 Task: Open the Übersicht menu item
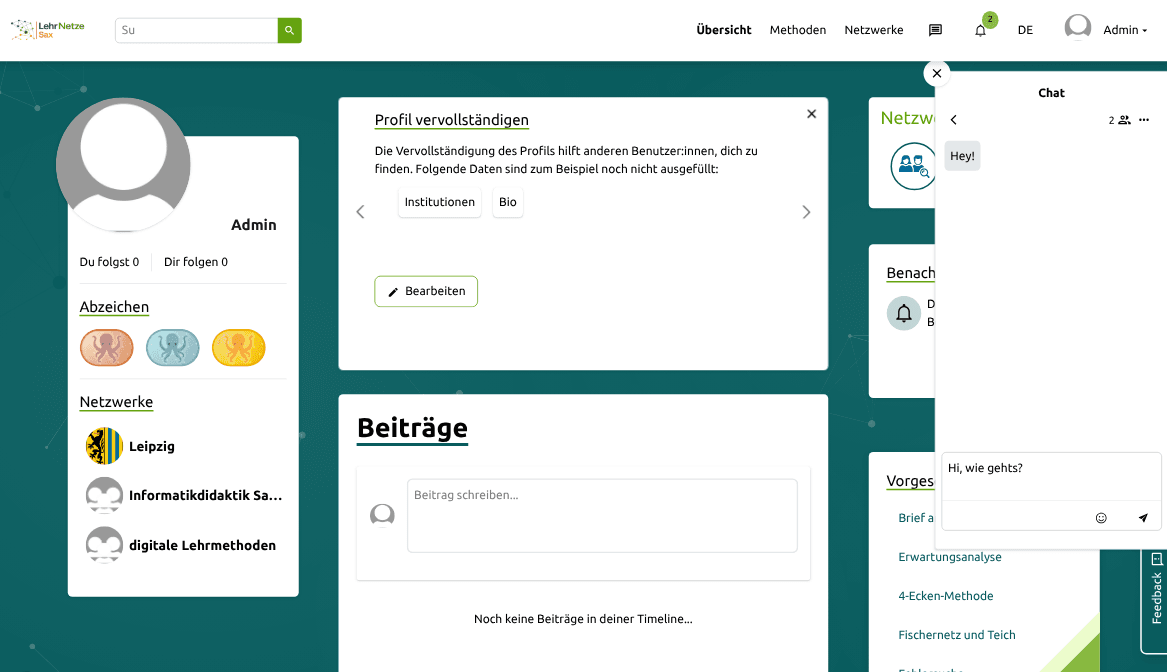click(x=723, y=30)
